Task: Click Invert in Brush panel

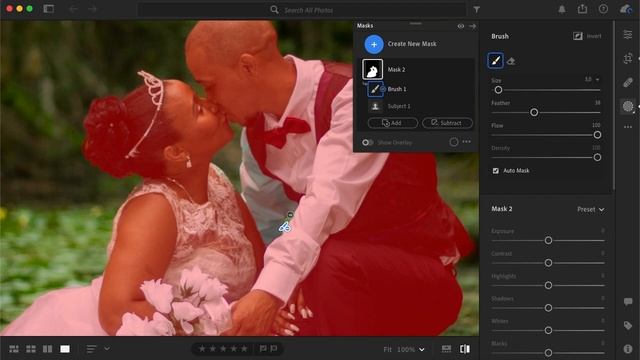Action: point(587,36)
